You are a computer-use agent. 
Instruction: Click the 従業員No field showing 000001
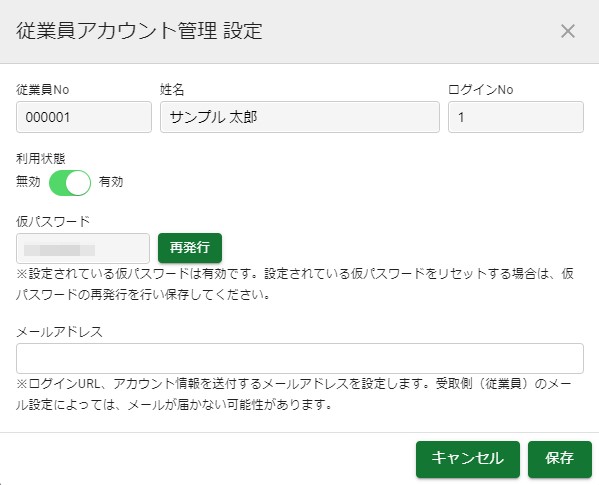84,117
